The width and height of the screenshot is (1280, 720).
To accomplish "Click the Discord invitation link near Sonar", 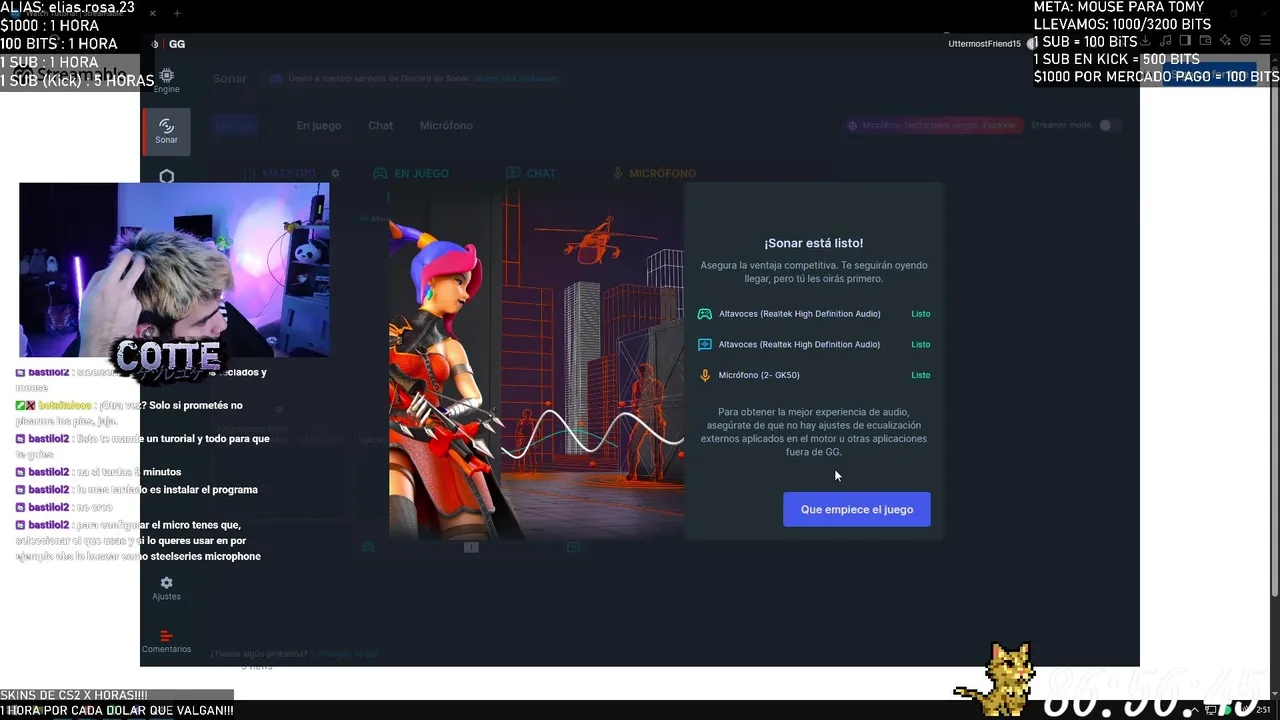I will pyautogui.click(x=516, y=78).
